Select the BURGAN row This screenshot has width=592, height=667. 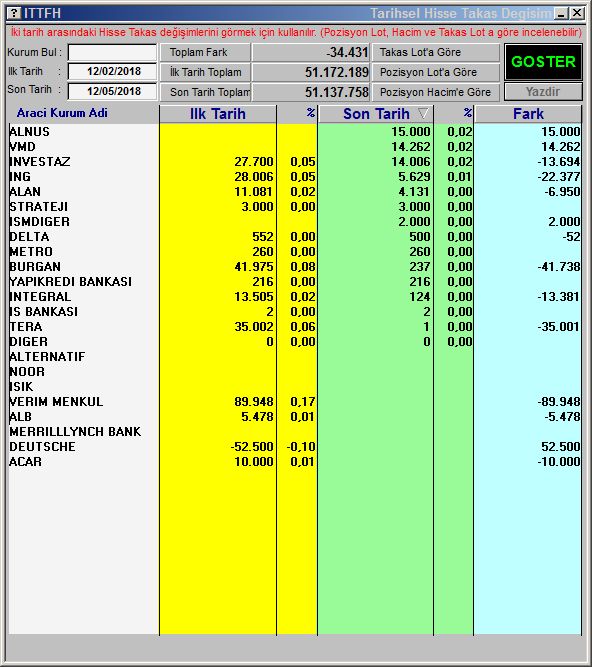[295, 267]
